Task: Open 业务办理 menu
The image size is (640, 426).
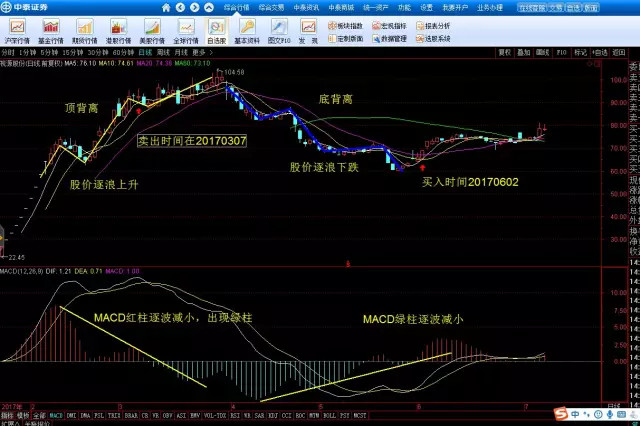Action: [x=490, y=7]
